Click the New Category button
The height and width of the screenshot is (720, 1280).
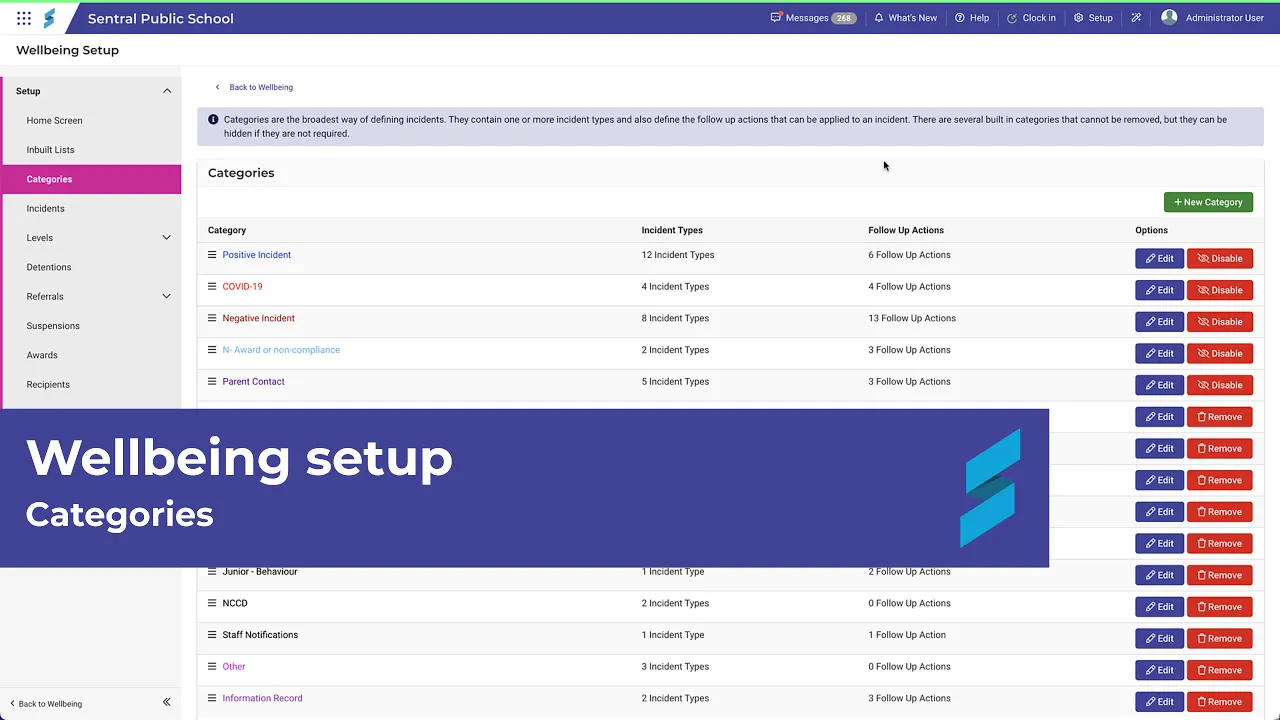(x=1208, y=202)
